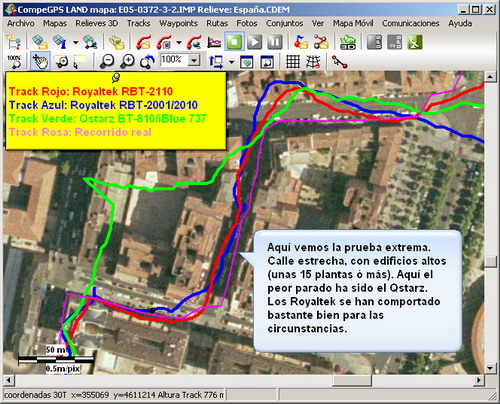The width and height of the screenshot is (500, 404).
Task: Click the open waypoints flag icon
Action: (x=301, y=42)
